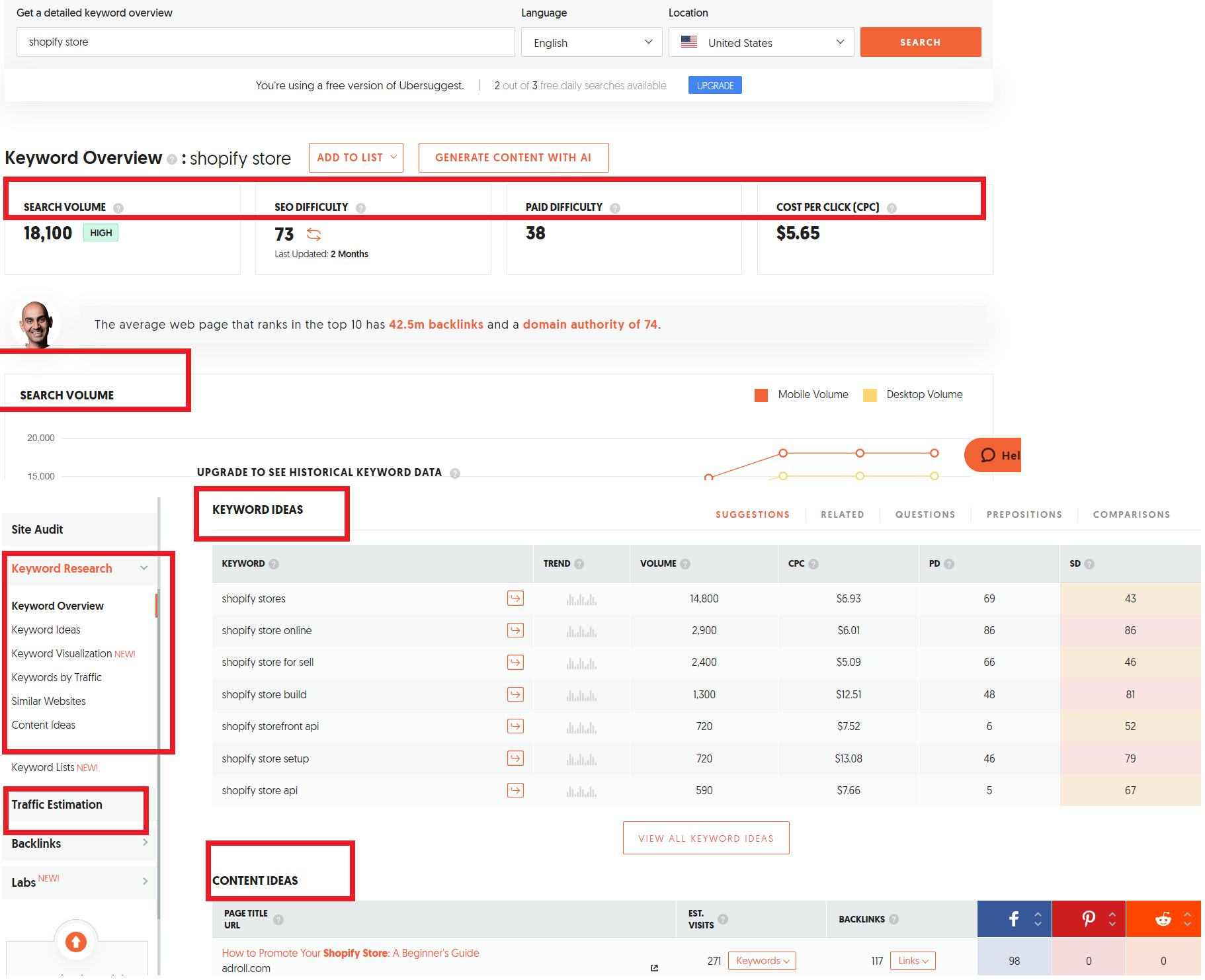Collapse the Keyword Research sidebar section
The height and width of the screenshot is (980, 1205).
[x=144, y=568]
